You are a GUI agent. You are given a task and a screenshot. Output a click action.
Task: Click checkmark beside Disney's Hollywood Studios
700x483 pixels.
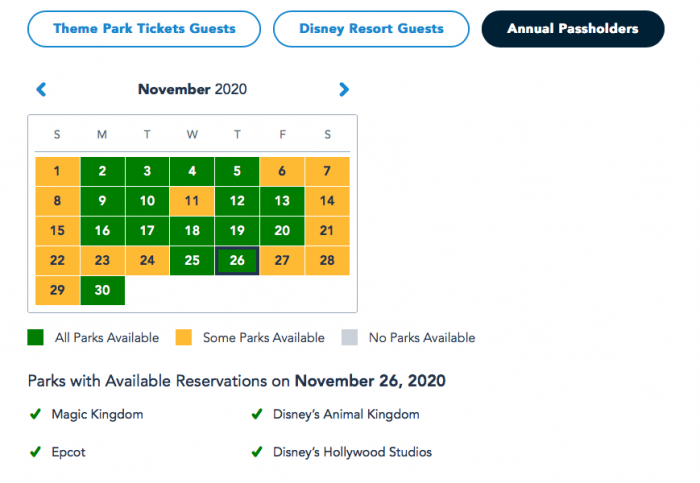[x=258, y=452]
